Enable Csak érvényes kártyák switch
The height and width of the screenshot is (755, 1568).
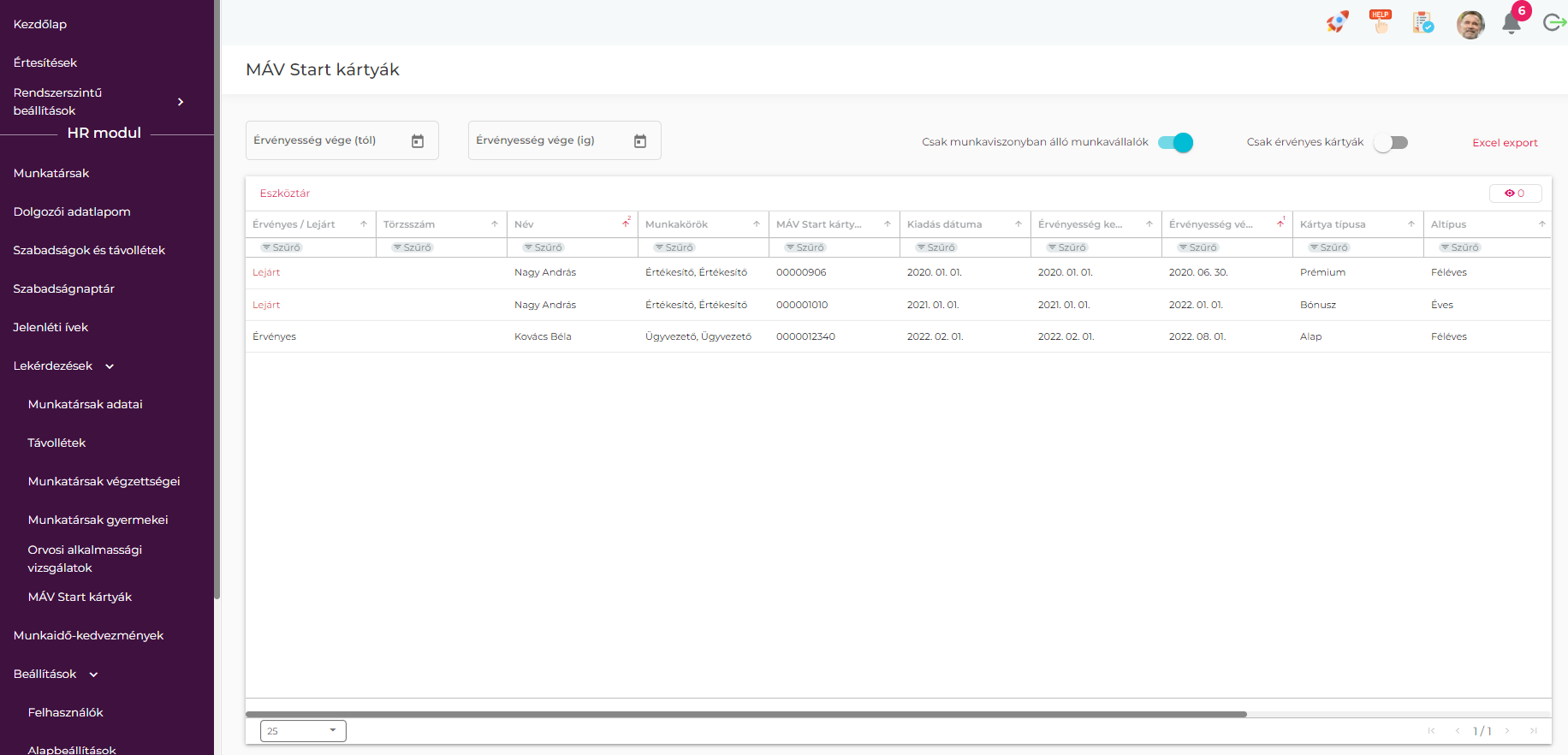coord(1391,143)
